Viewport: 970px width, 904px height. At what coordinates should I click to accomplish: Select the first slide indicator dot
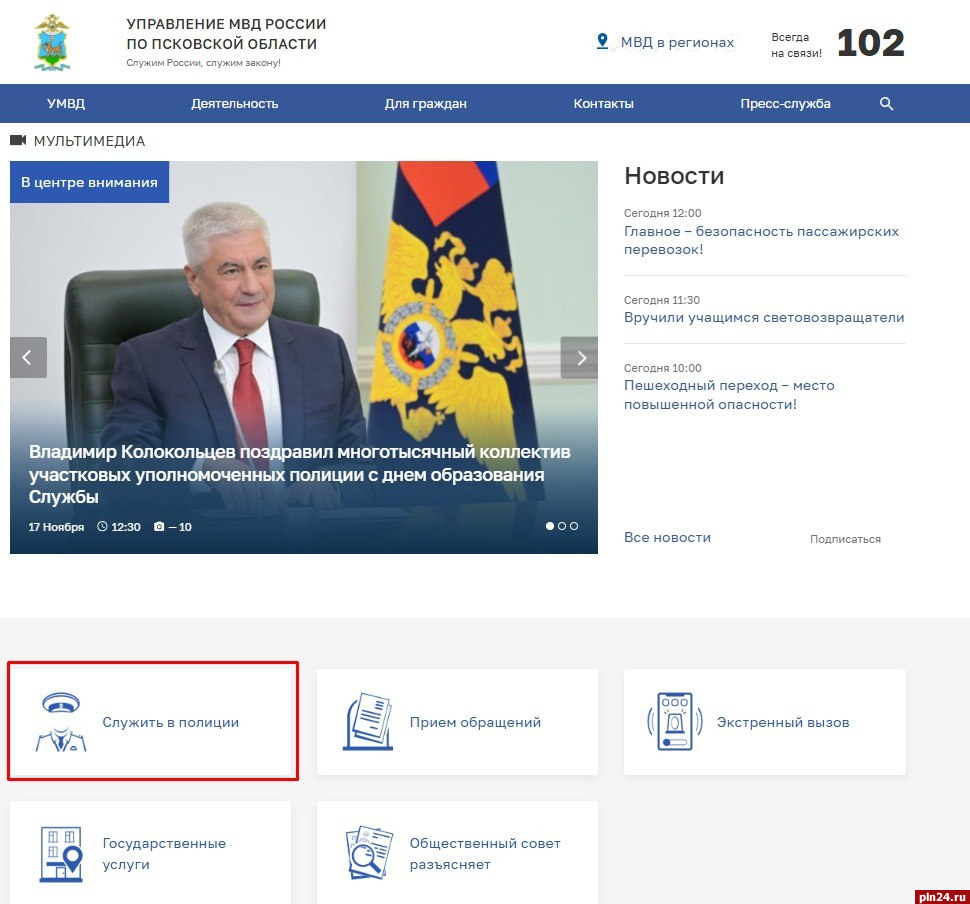[550, 526]
